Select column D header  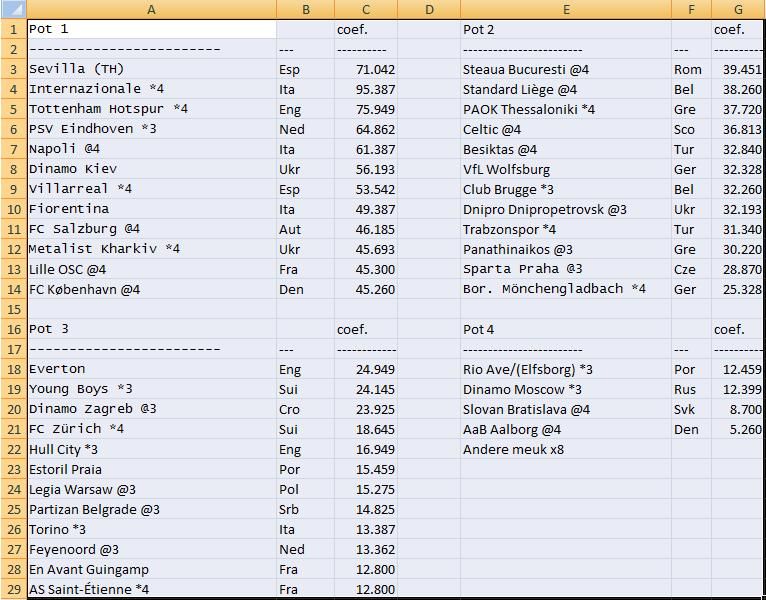pyautogui.click(x=429, y=9)
